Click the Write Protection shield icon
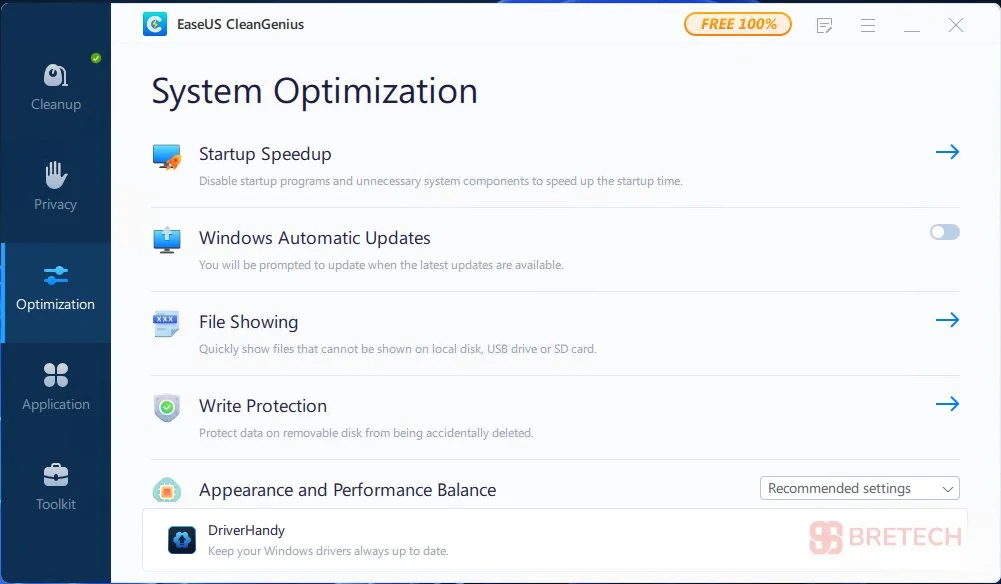Image resolution: width=1001 pixels, height=584 pixels. (x=167, y=408)
